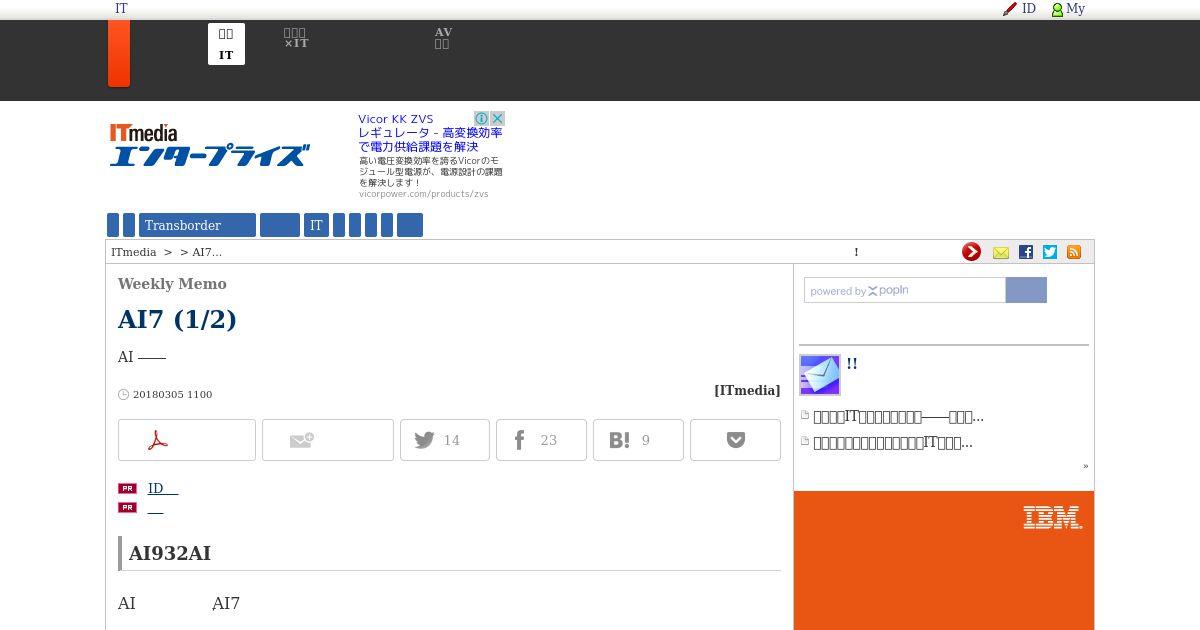This screenshot has height=630, width=1200.
Task: Click the yellow mail icon in breadcrumb bar
Action: [1001, 252]
